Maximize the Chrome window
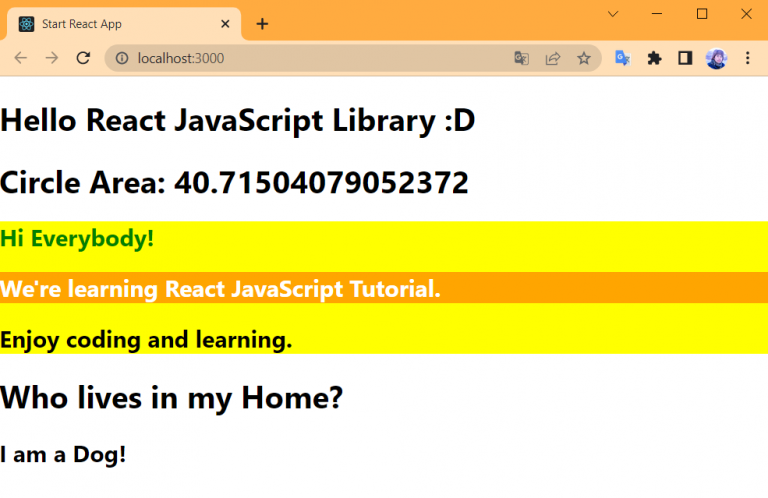This screenshot has width=768, height=498. 702,14
